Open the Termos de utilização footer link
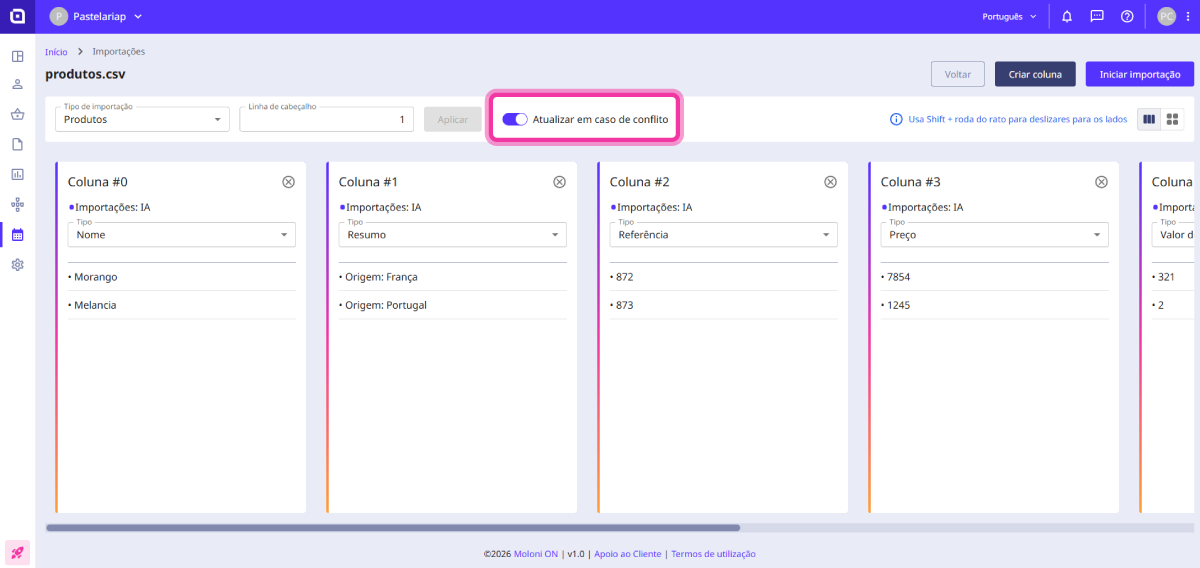The image size is (1200, 568). [713, 553]
